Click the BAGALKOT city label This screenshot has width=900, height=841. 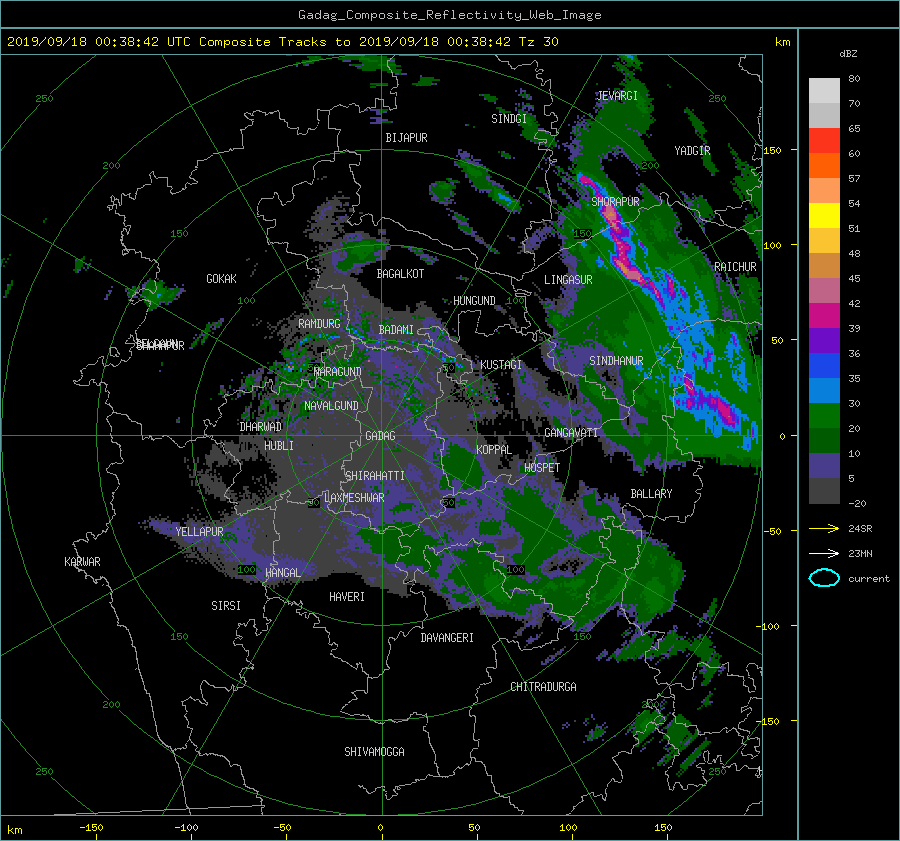[x=400, y=274]
